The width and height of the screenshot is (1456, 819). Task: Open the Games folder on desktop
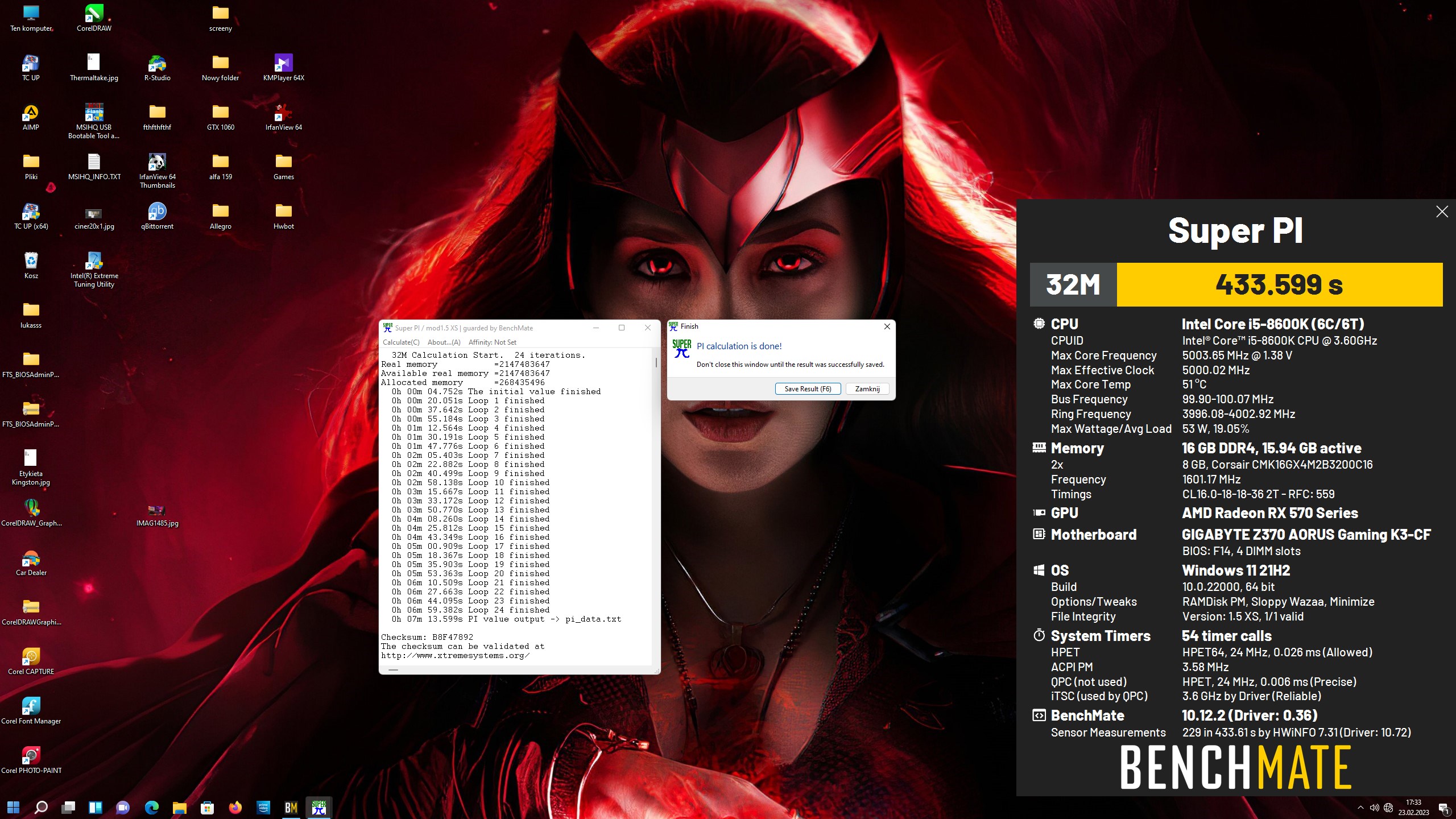point(283,166)
